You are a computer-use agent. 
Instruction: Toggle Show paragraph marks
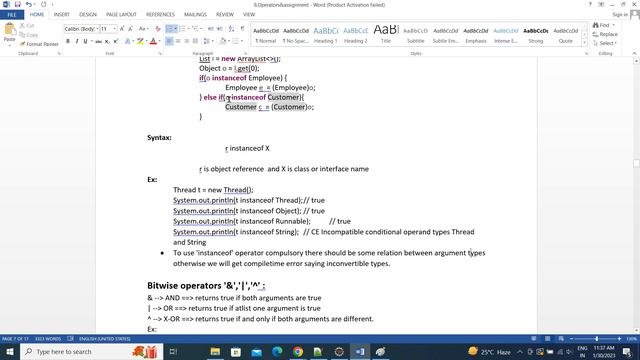[x=242, y=29]
